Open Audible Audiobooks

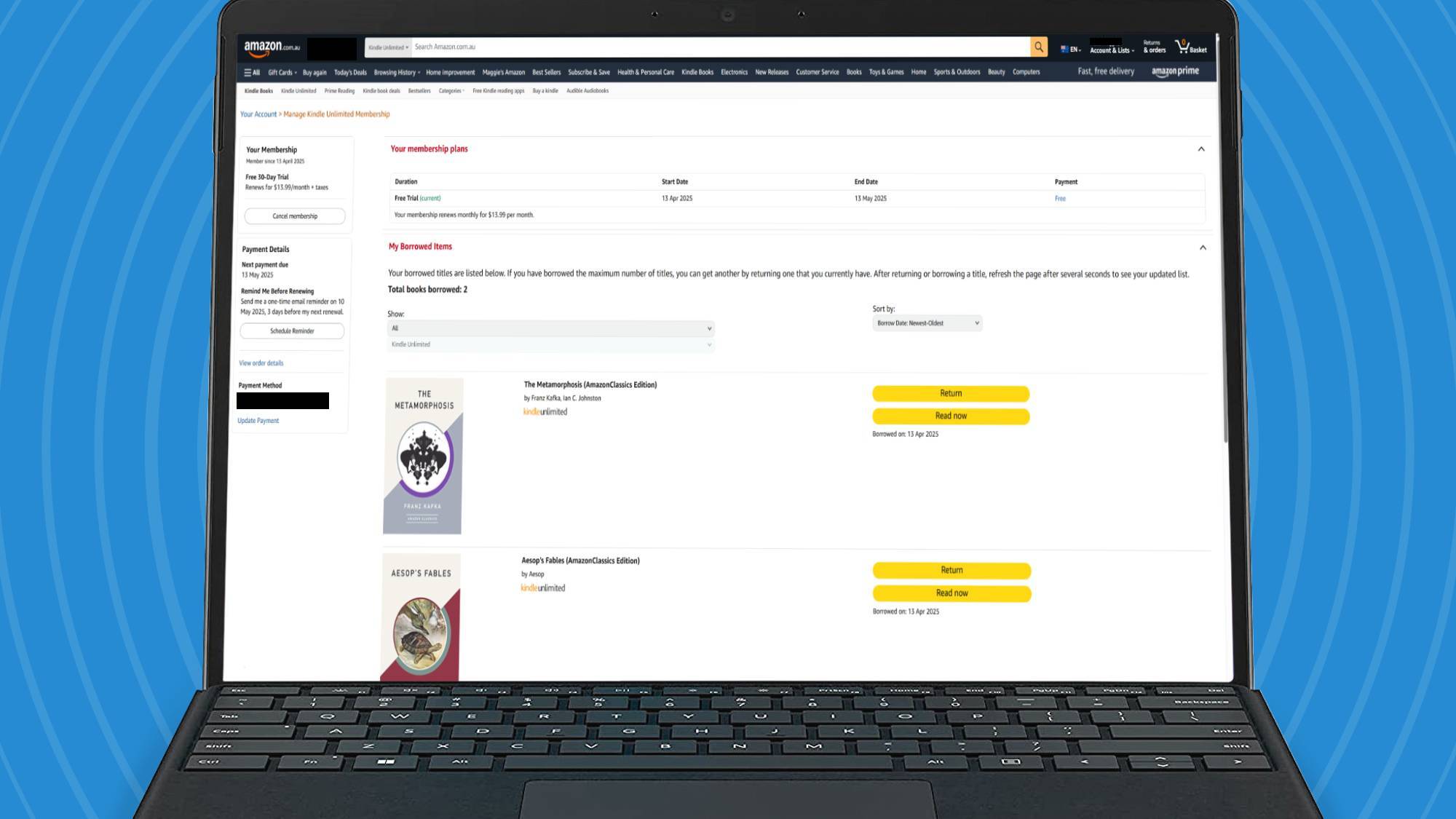click(x=587, y=91)
